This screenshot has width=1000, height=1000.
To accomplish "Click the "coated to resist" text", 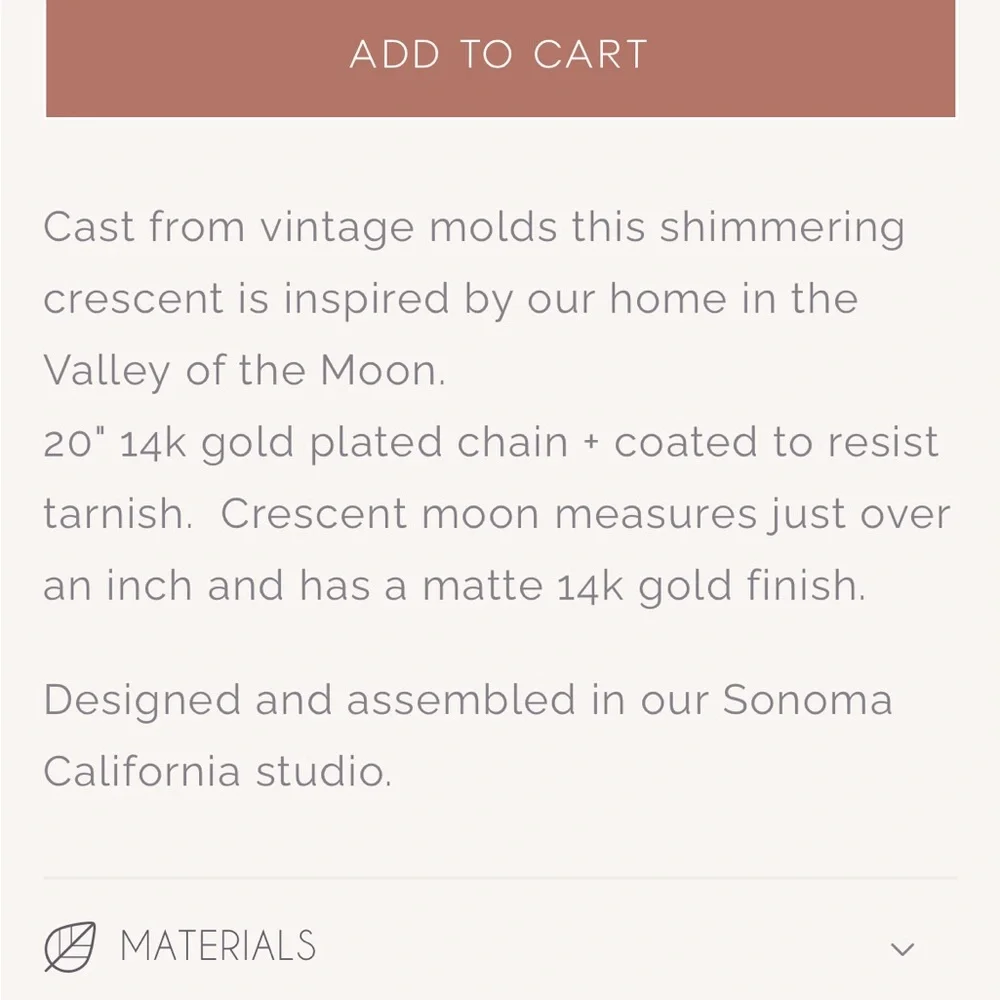I will tap(776, 443).
